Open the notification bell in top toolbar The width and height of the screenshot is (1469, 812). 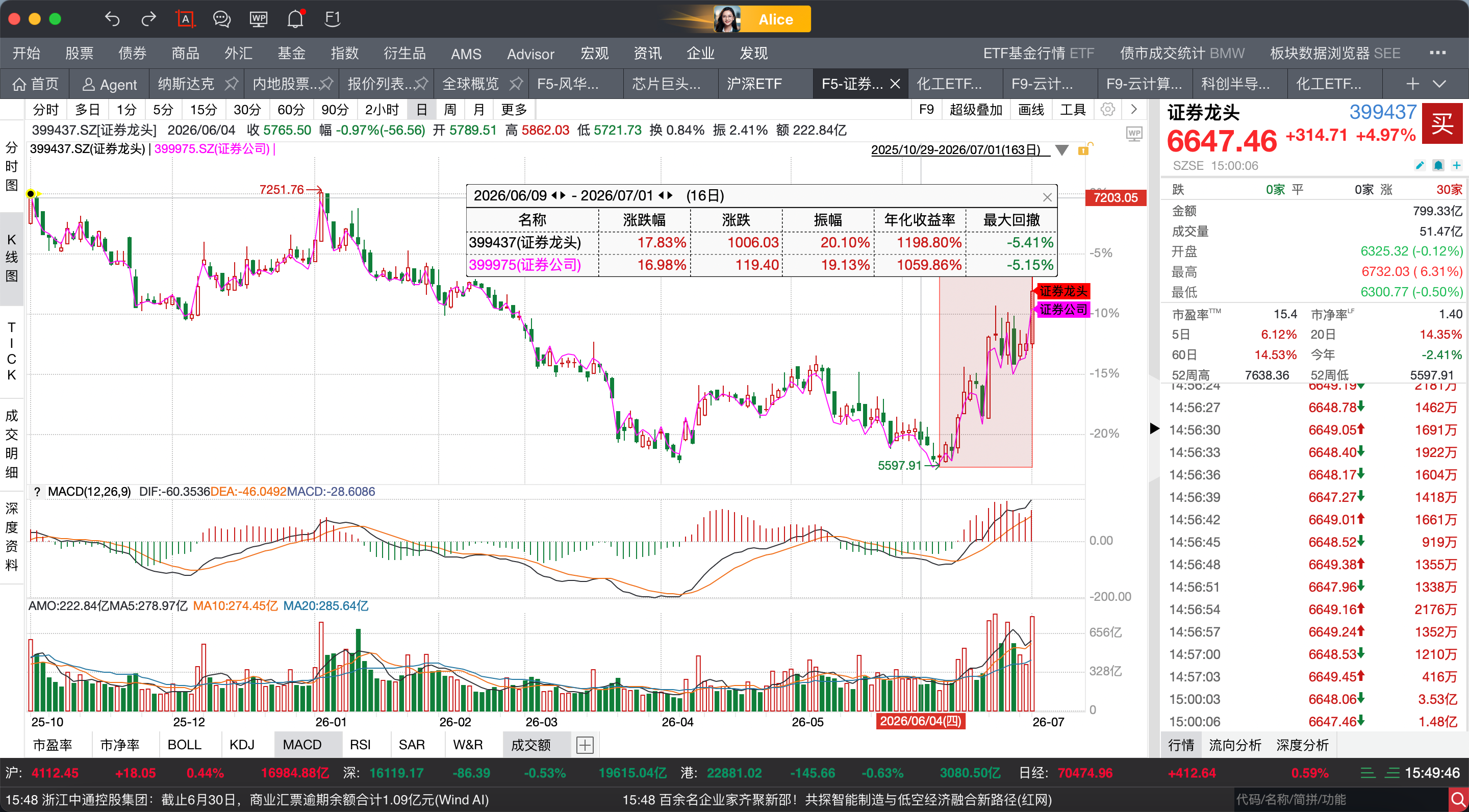(x=295, y=19)
